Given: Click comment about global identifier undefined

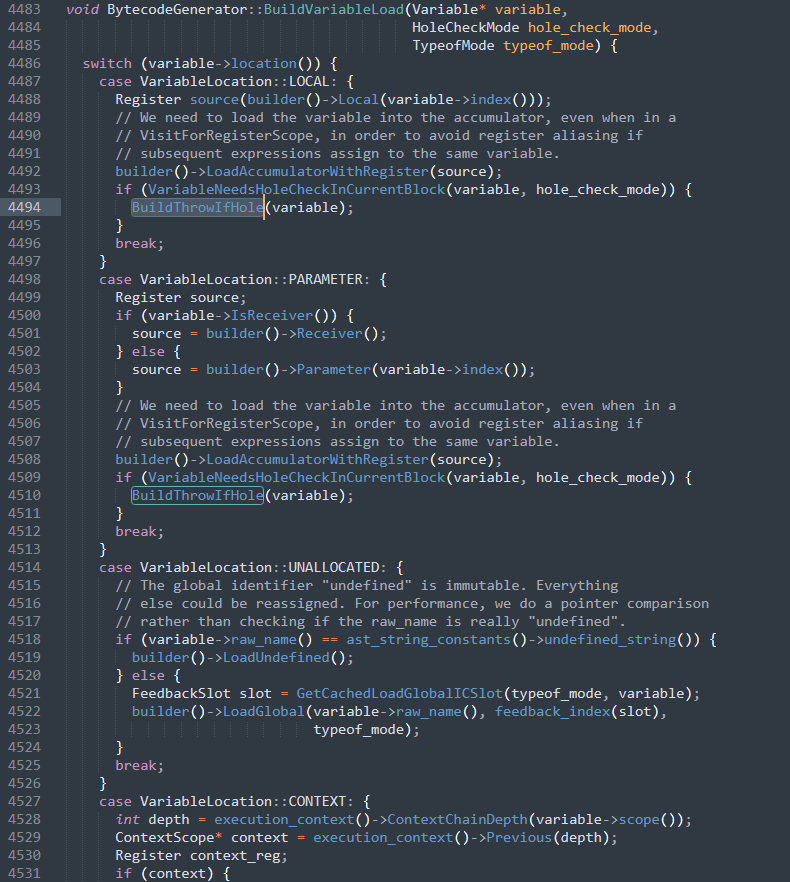Looking at the screenshot, I should pyautogui.click(x=367, y=586).
